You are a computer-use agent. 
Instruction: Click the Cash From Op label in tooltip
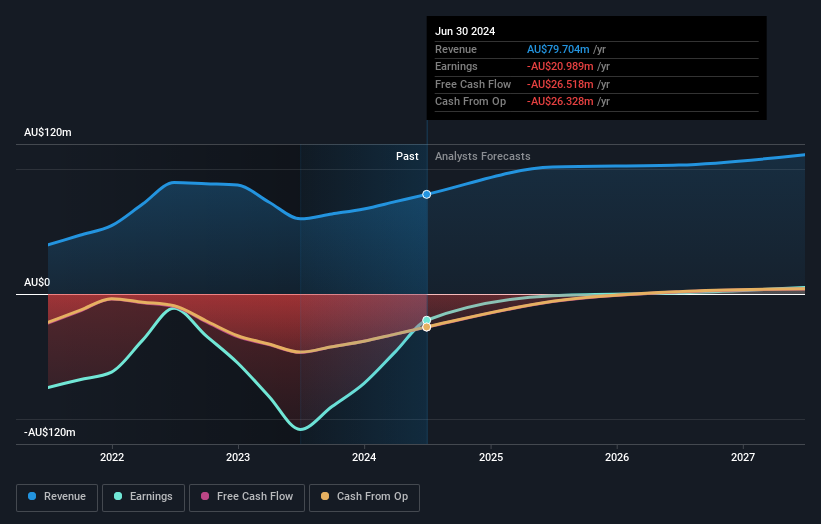[470, 102]
